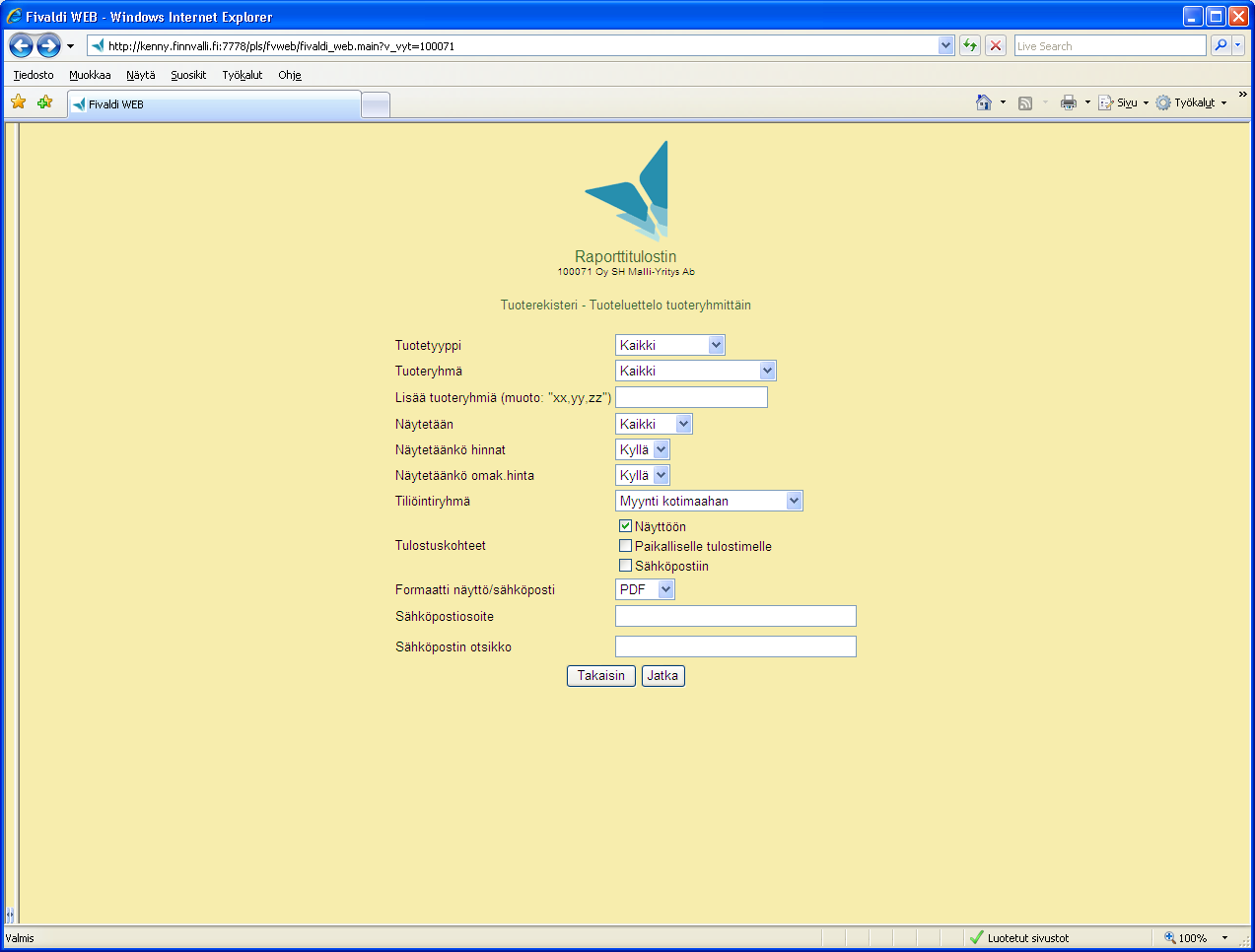
Task: Open the Tuoteryhmä dropdown
Action: pos(696,371)
